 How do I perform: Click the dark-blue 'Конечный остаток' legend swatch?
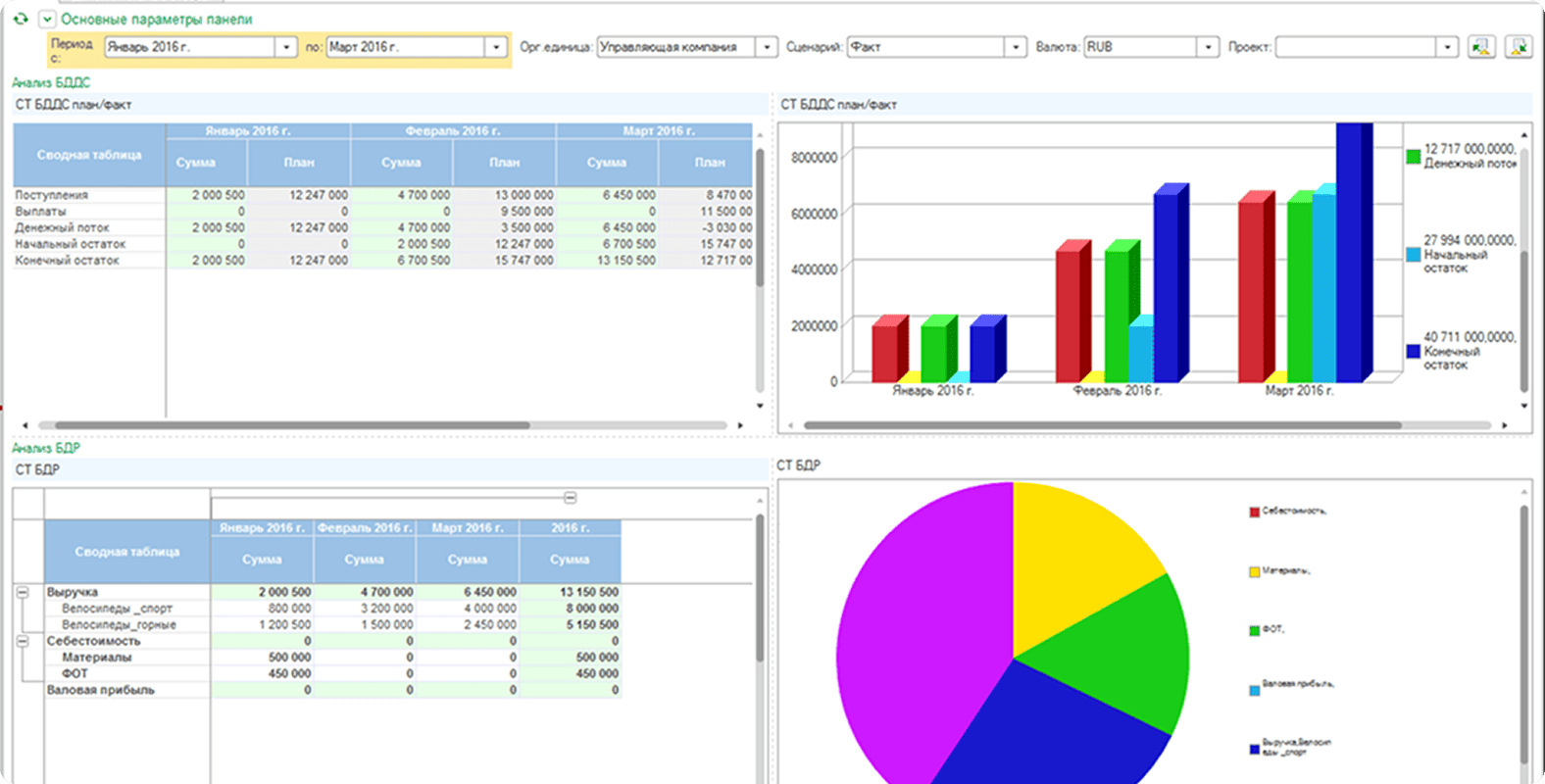click(1413, 351)
